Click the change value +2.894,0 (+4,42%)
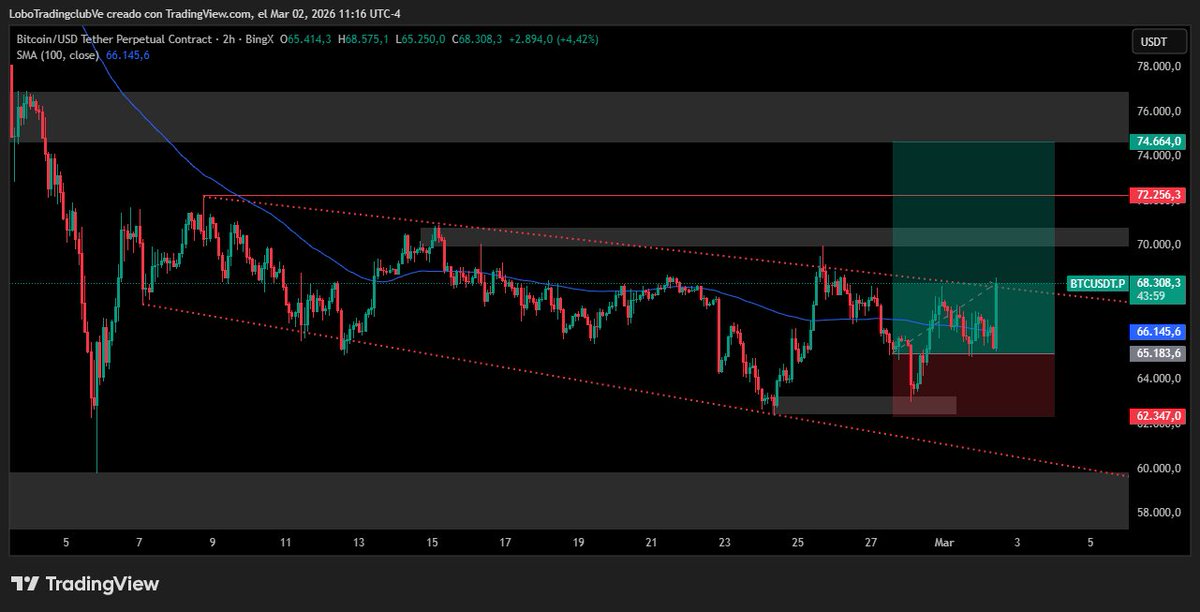The image size is (1200, 612). click(556, 39)
